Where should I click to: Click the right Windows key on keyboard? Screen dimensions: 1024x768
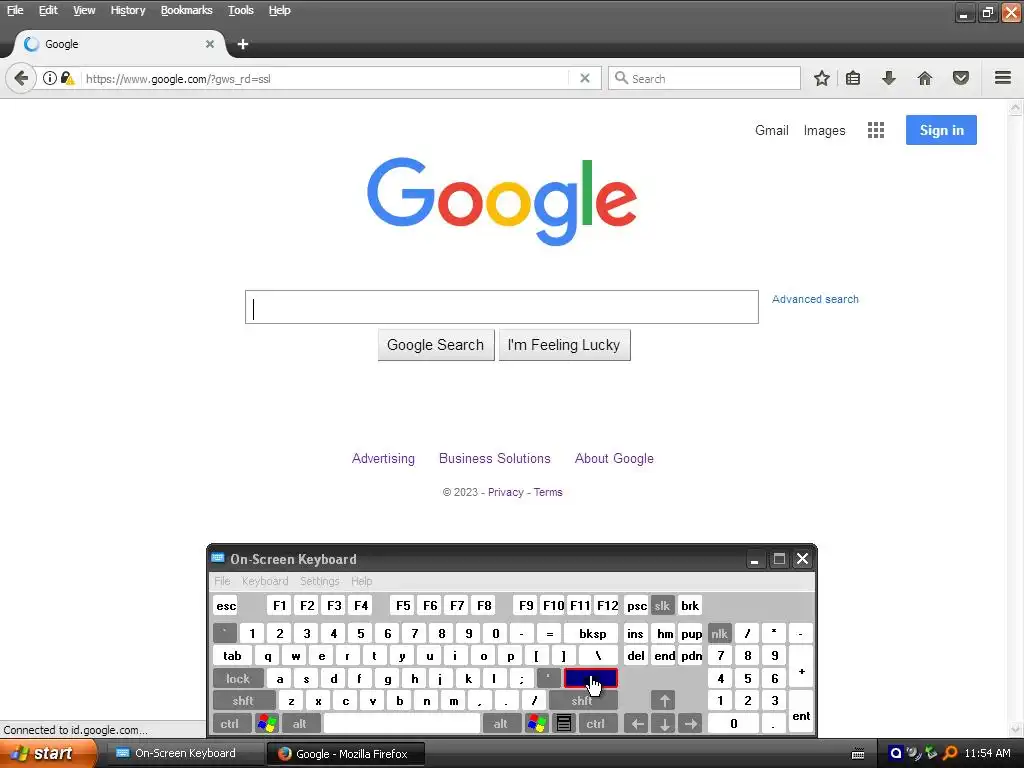[x=537, y=723]
